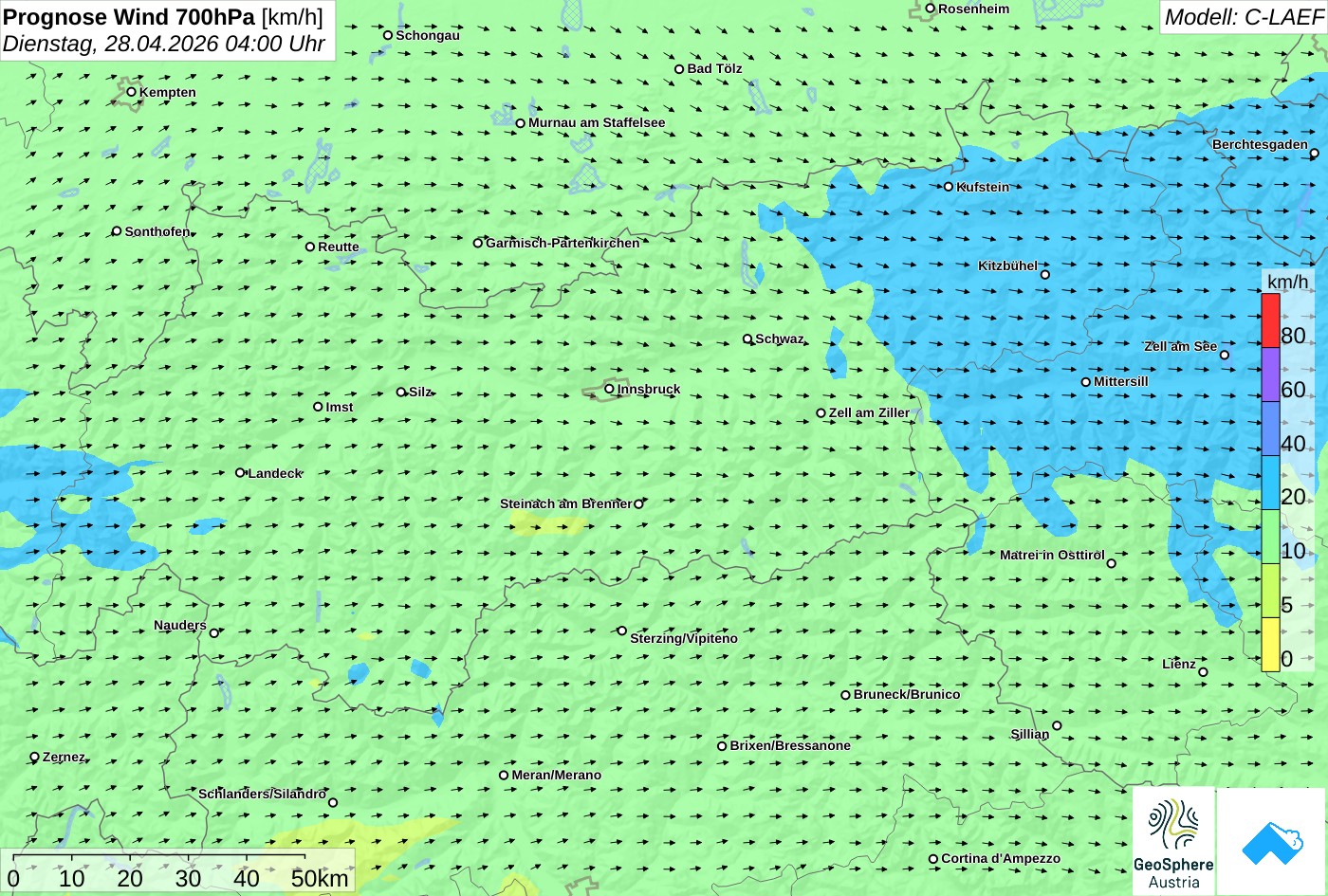Select the 'Schlanders/Silandro' label
Image resolution: width=1328 pixels, height=896 pixels.
click(x=262, y=794)
